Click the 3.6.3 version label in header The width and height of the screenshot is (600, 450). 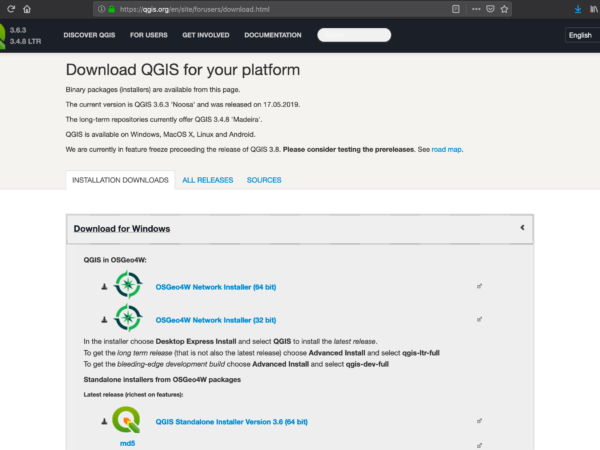(18, 30)
